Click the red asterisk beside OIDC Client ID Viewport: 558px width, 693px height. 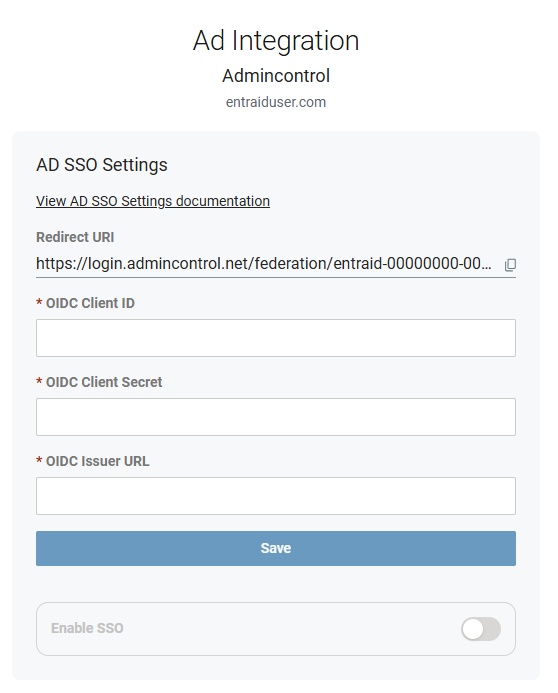(x=39, y=302)
